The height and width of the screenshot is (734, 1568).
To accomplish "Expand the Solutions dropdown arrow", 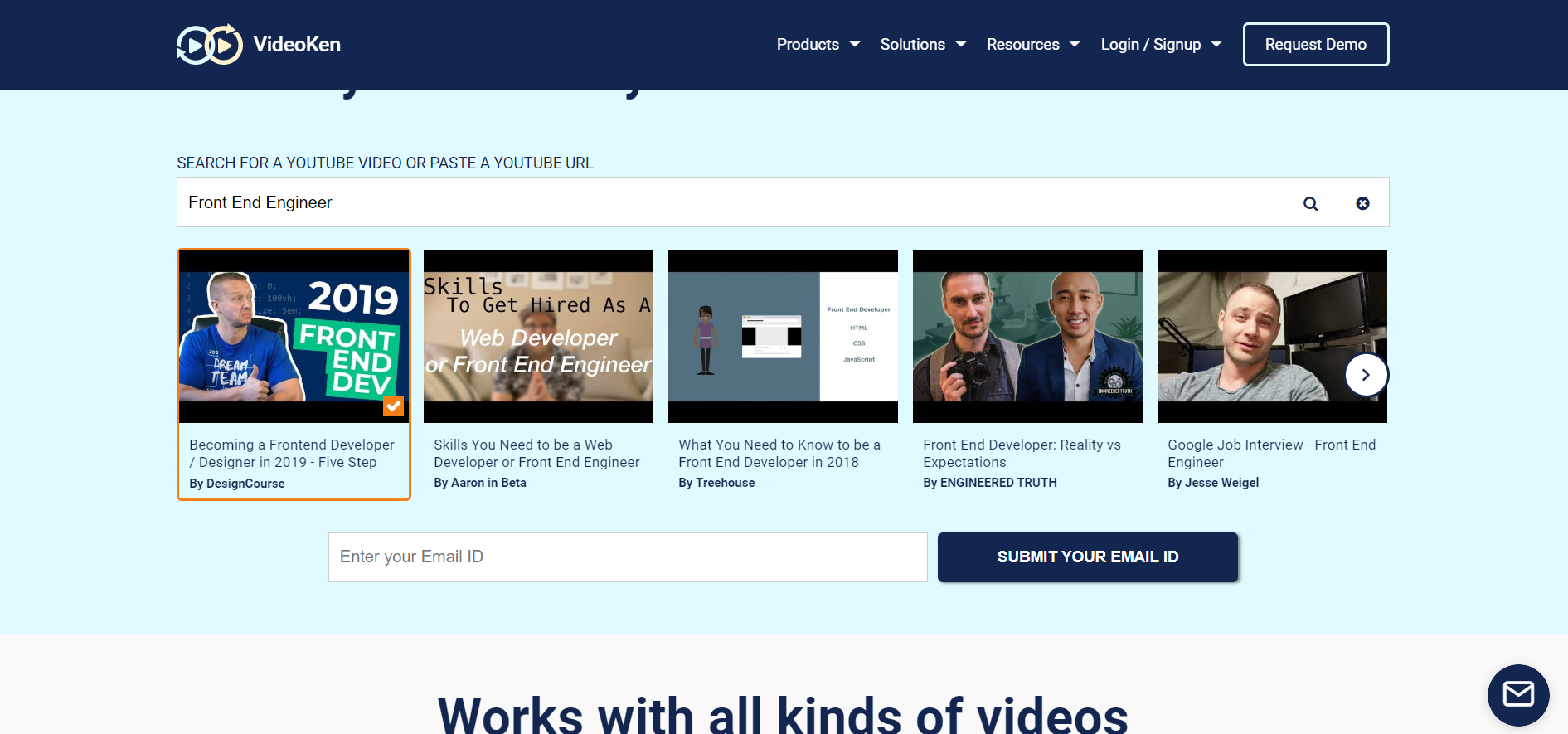I will [961, 45].
